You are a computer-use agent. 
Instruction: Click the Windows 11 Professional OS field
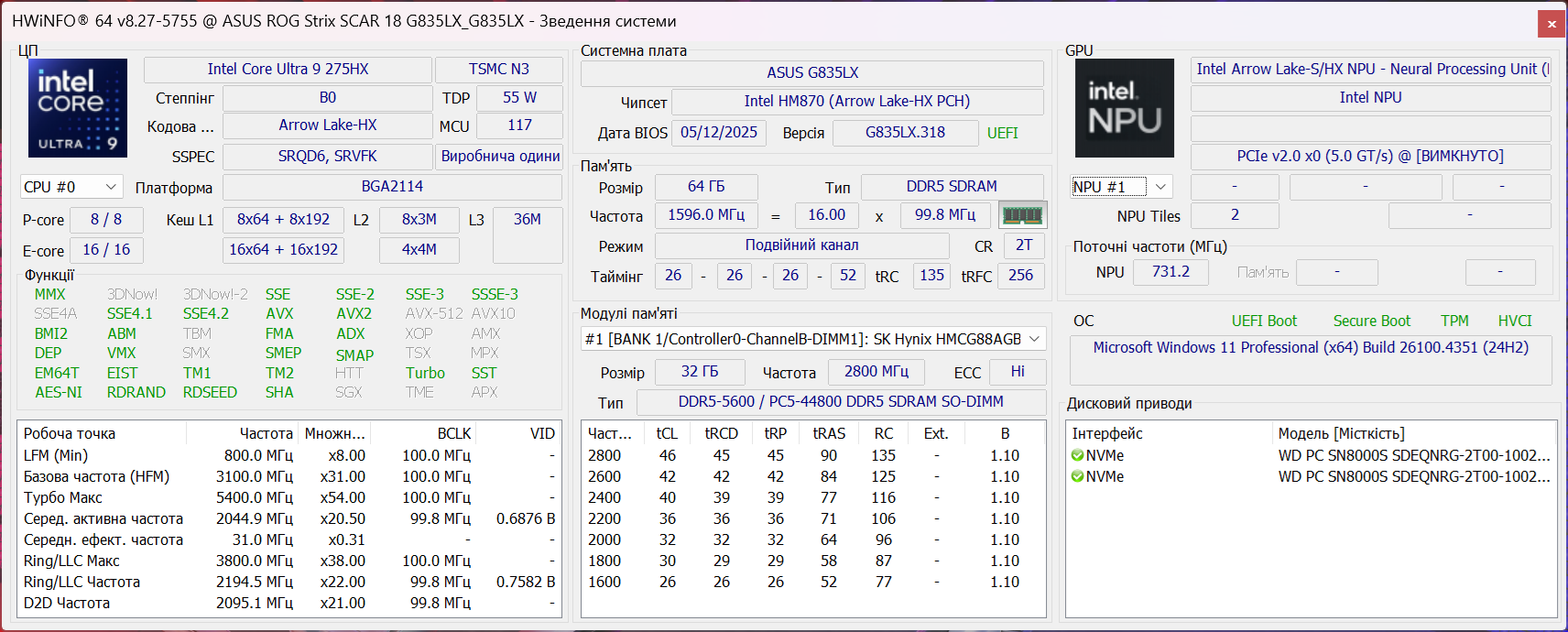click(1310, 348)
